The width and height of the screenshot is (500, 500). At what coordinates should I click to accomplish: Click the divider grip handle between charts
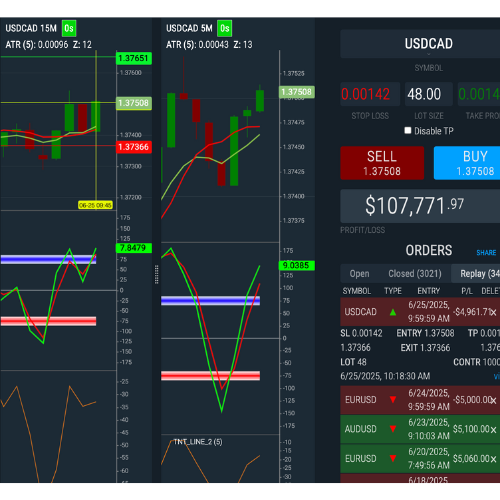click(x=157, y=275)
